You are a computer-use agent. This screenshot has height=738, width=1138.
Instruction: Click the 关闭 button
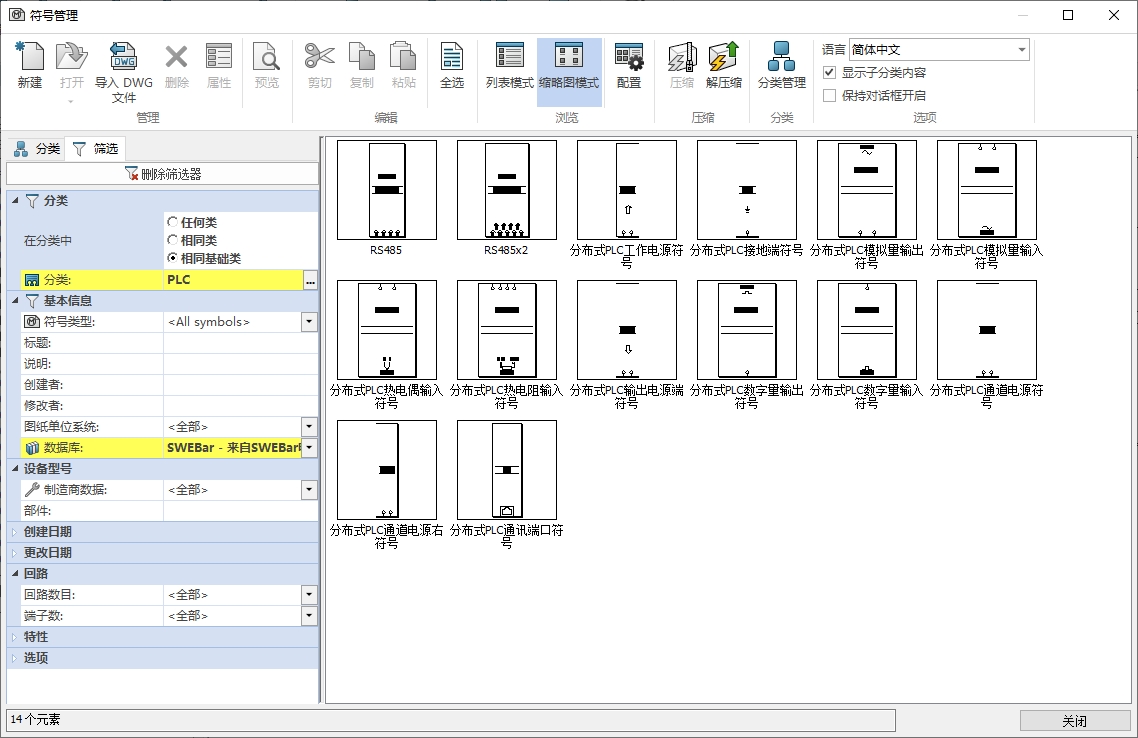[1073, 721]
